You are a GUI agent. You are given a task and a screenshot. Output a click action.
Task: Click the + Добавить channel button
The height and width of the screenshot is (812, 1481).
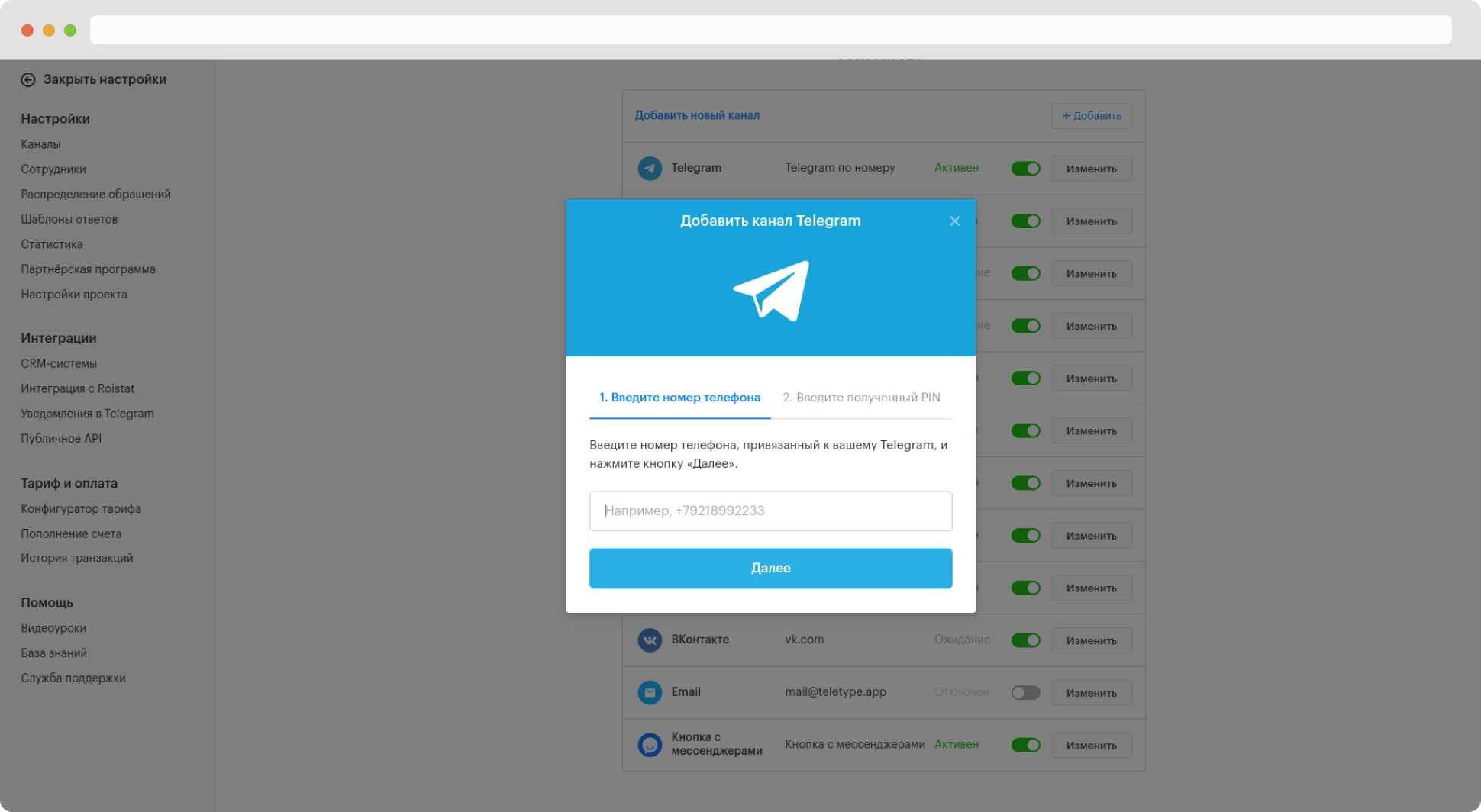(1092, 116)
